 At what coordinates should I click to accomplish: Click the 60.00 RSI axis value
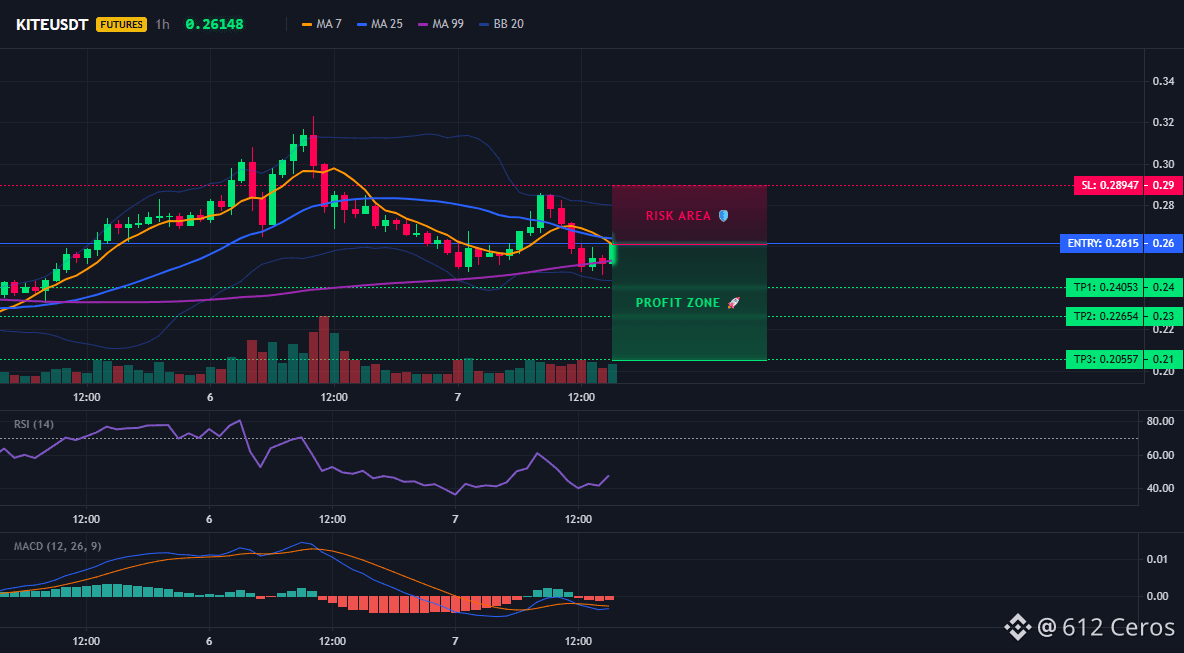coord(1159,455)
